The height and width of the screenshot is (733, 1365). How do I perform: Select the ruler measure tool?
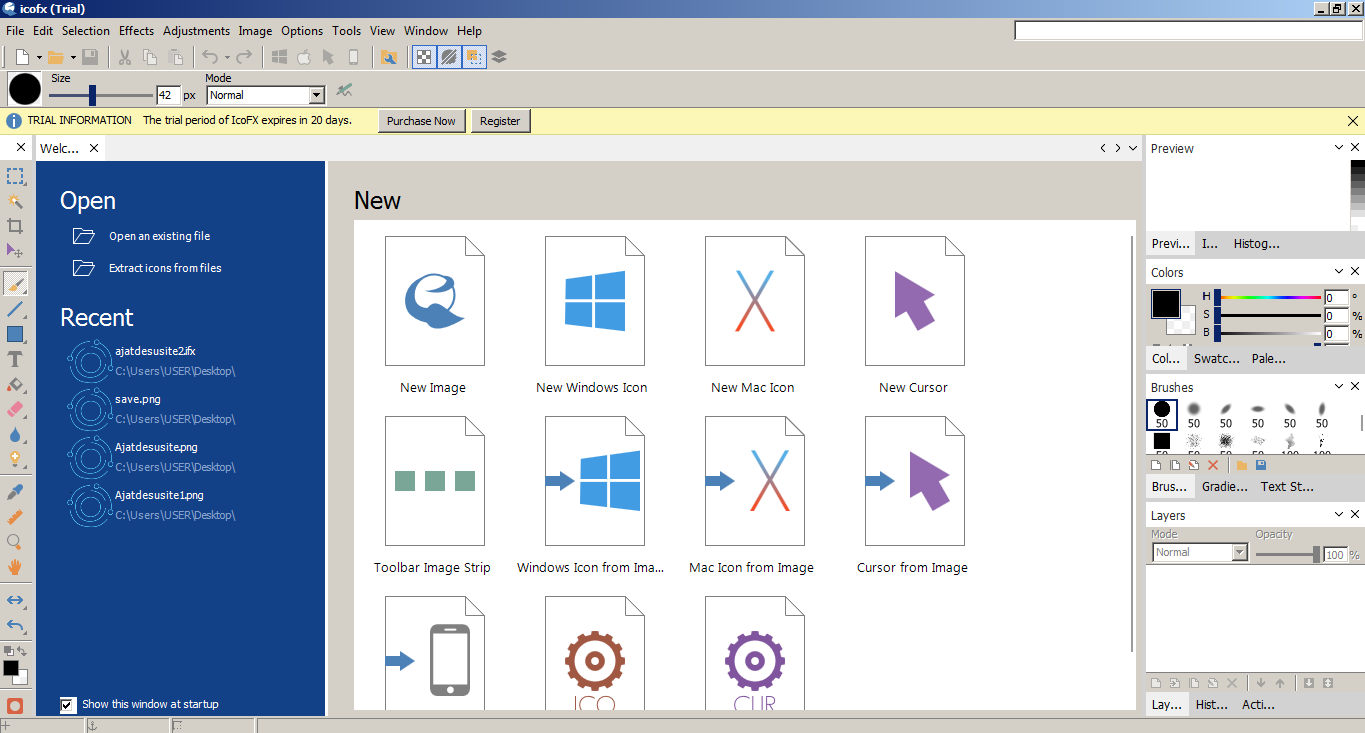click(x=15, y=517)
